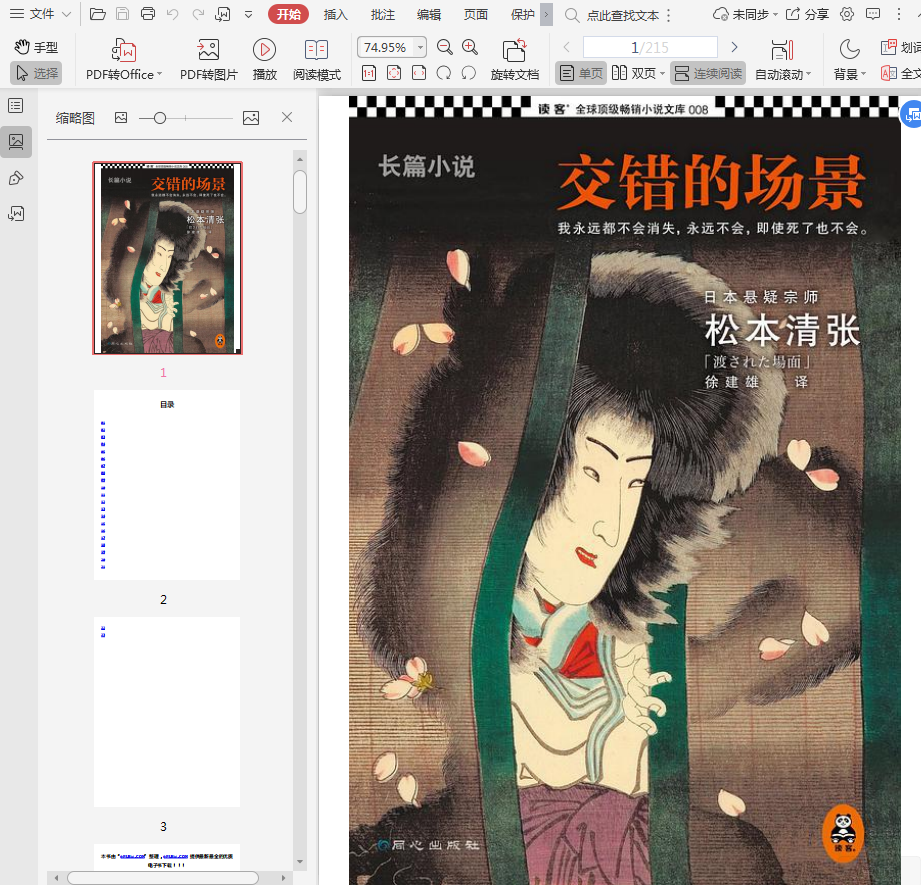Click the rotate clockwise icon
The height and width of the screenshot is (885, 921).
(x=444, y=73)
